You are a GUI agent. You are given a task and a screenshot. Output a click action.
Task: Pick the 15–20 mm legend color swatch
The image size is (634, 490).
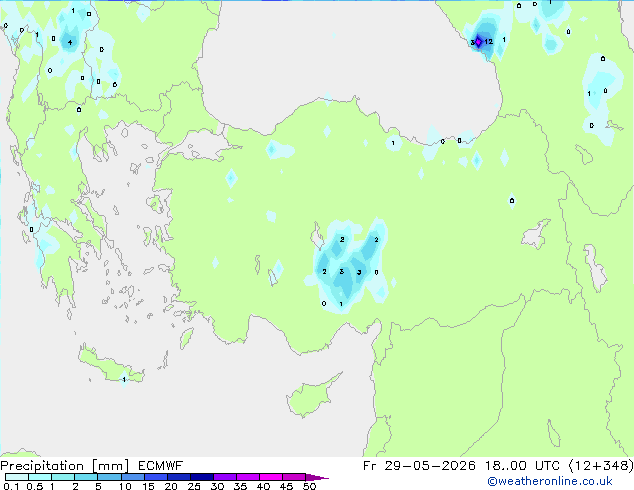[x=156, y=477]
